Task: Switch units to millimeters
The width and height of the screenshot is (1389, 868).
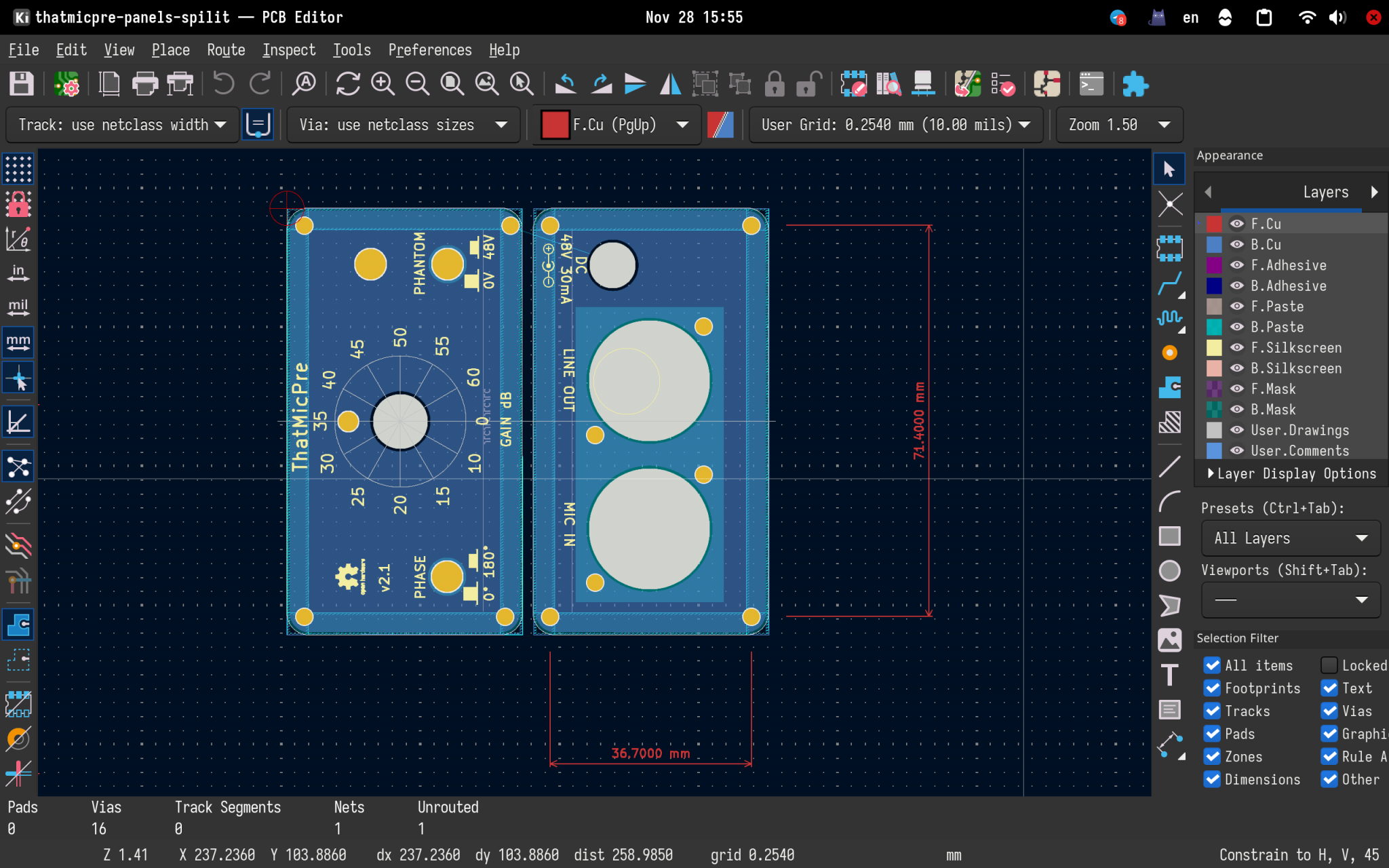Action: pyautogui.click(x=18, y=342)
